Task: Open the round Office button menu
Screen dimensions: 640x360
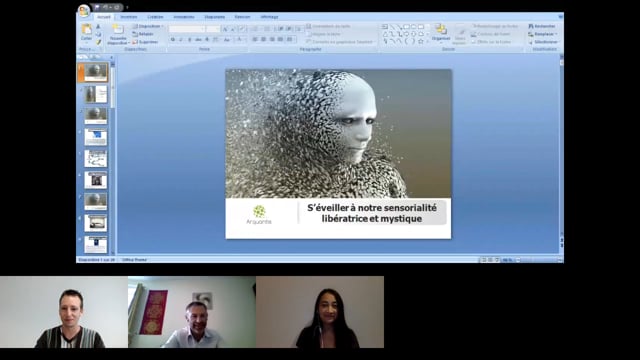Action: point(84,11)
